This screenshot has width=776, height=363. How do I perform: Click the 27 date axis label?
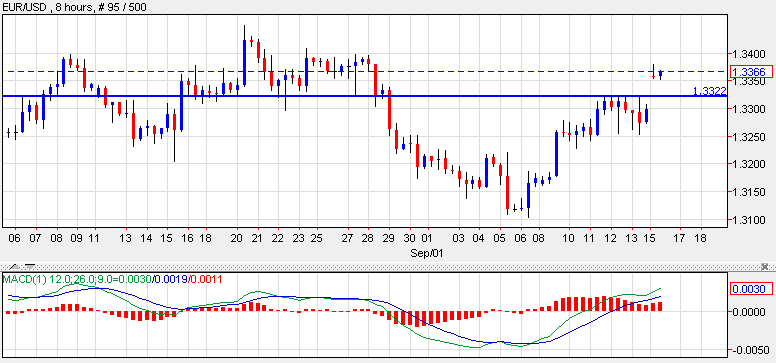tap(348, 238)
